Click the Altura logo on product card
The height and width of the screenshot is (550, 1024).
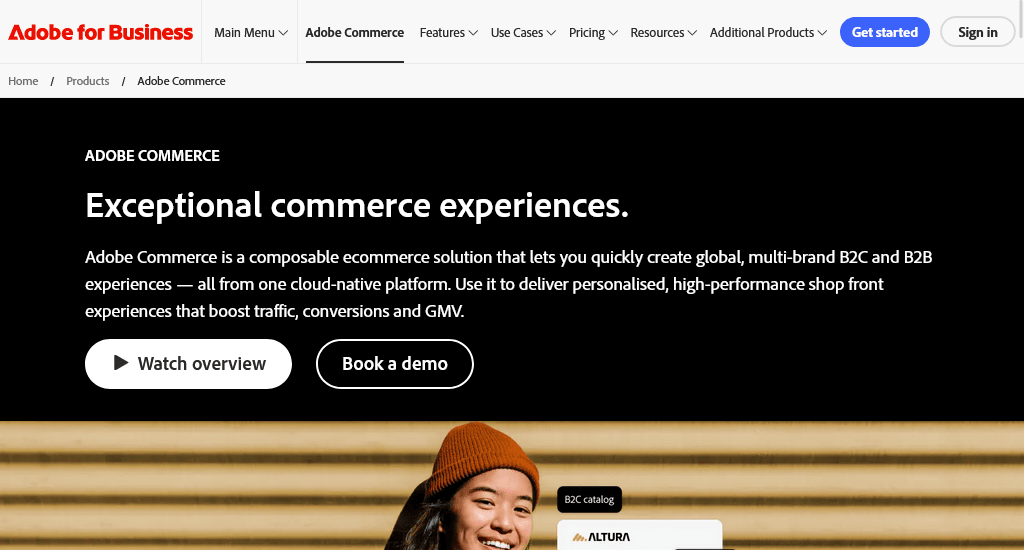(601, 537)
